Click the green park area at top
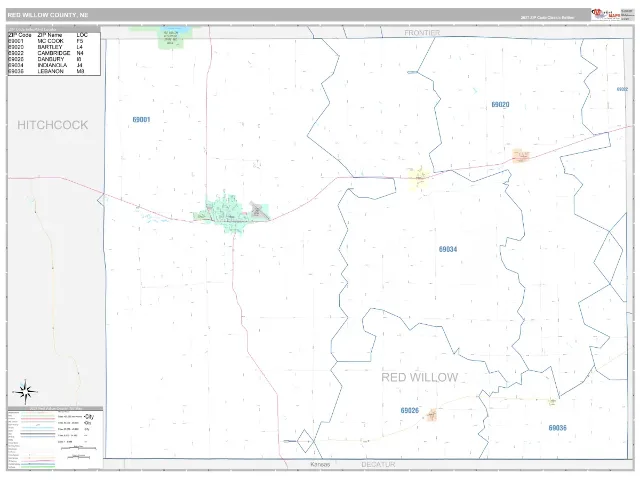640x480 pixels. (171, 38)
